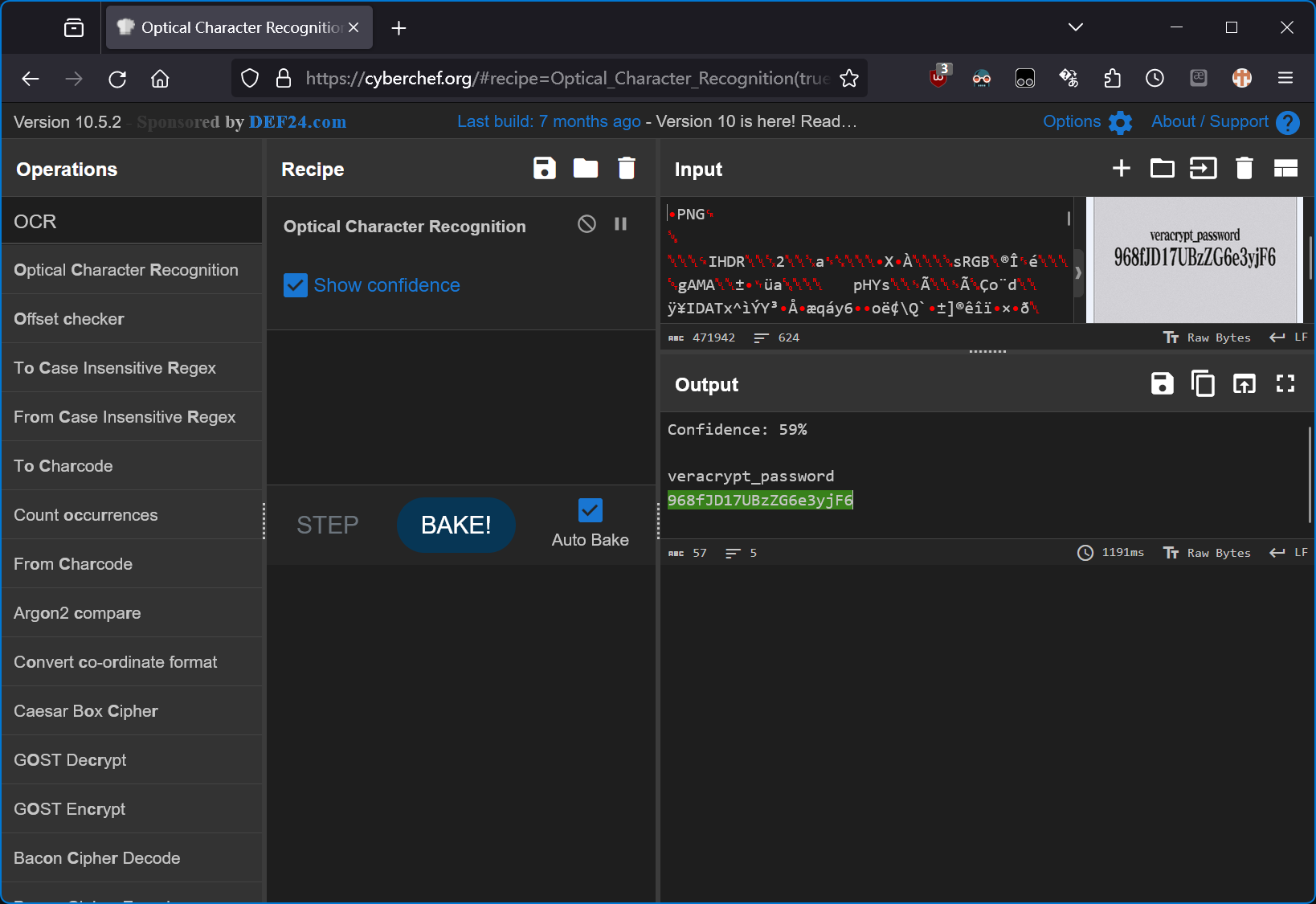Click the OCR operations search field
The image size is (1316, 904).
click(132, 222)
